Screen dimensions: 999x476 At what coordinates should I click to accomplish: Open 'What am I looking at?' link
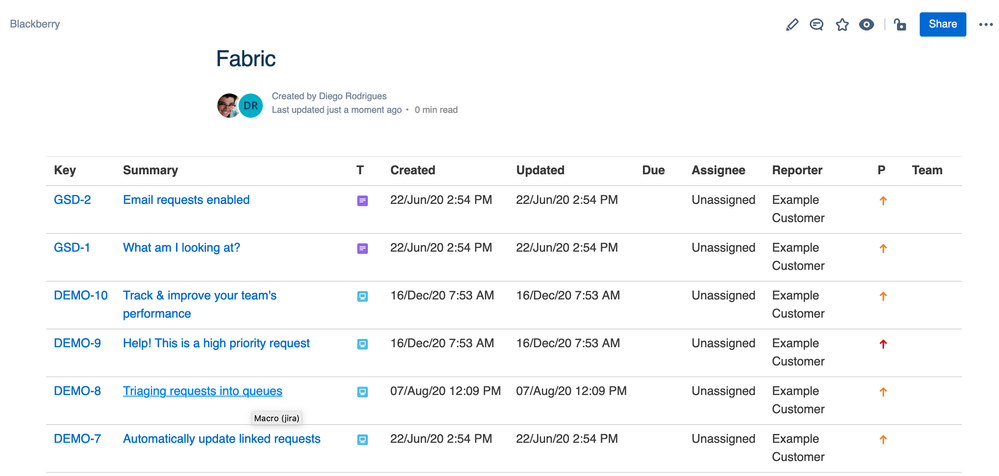coord(182,248)
